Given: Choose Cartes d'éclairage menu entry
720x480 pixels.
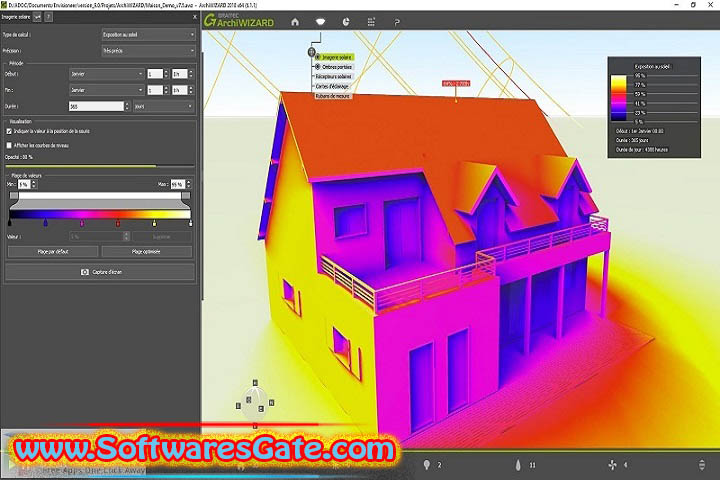Looking at the screenshot, I should click(332, 86).
